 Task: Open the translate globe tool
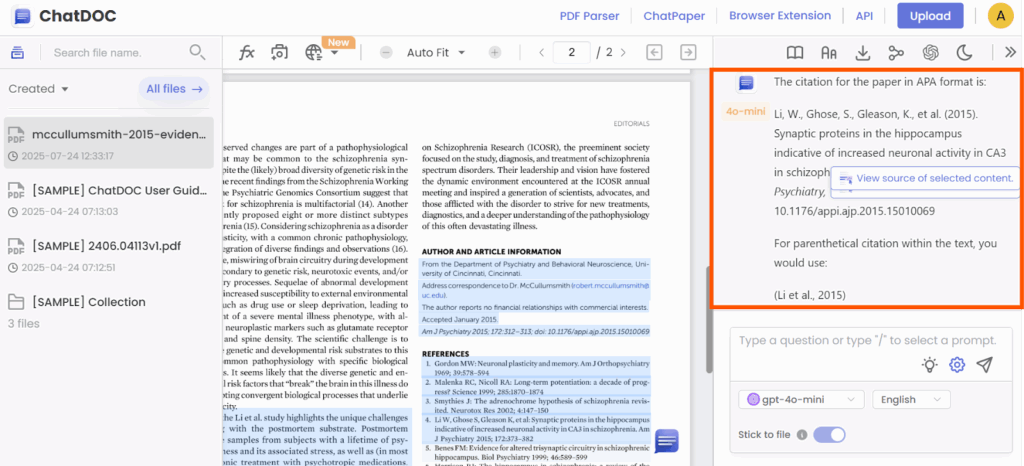point(314,53)
